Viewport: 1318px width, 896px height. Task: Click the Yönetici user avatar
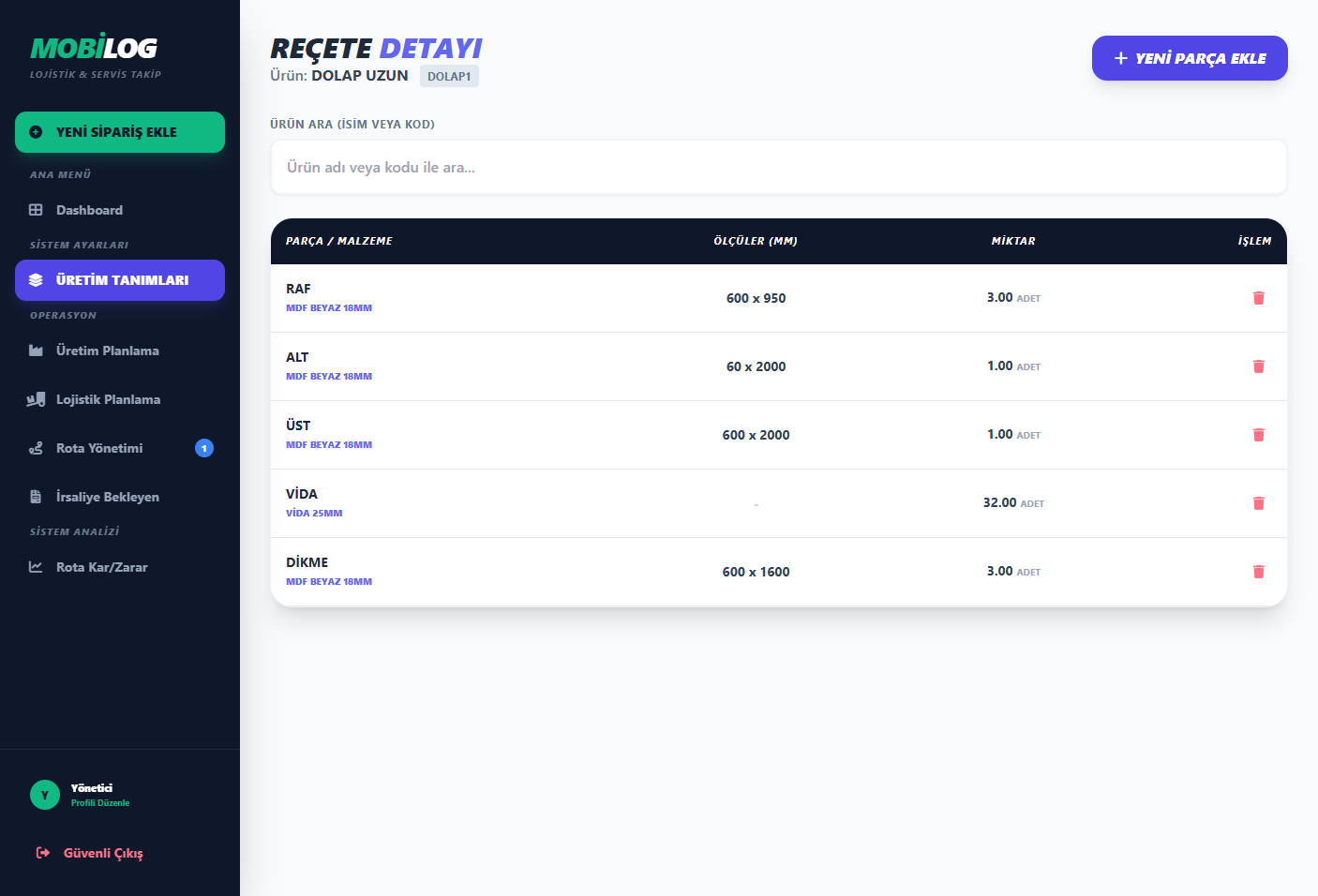coord(44,795)
